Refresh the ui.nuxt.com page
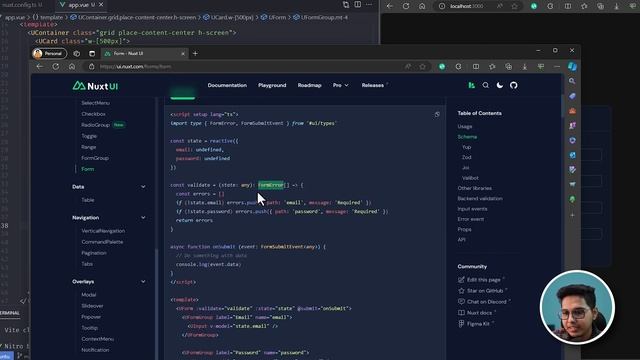The width and height of the screenshot is (640, 360). point(56,67)
